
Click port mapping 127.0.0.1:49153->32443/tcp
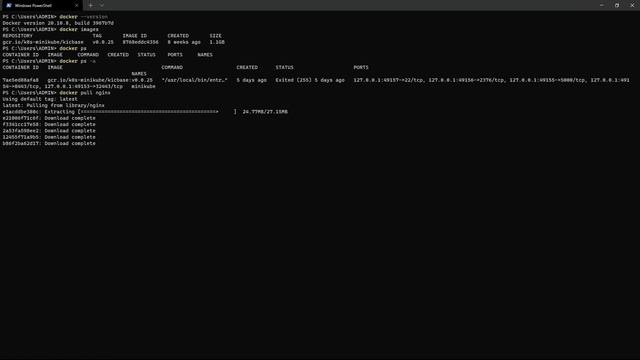click(84, 87)
